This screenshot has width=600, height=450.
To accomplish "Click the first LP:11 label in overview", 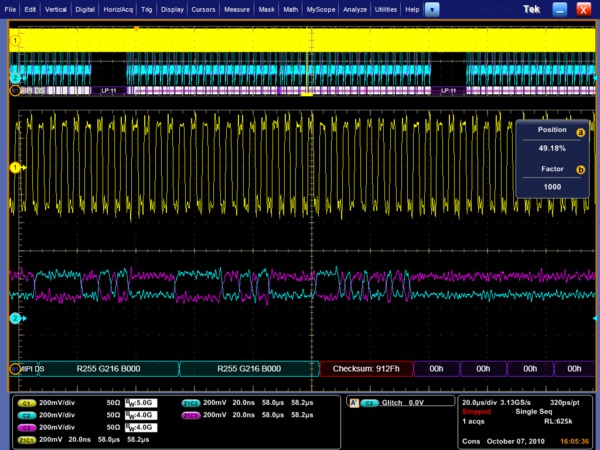I will point(108,91).
